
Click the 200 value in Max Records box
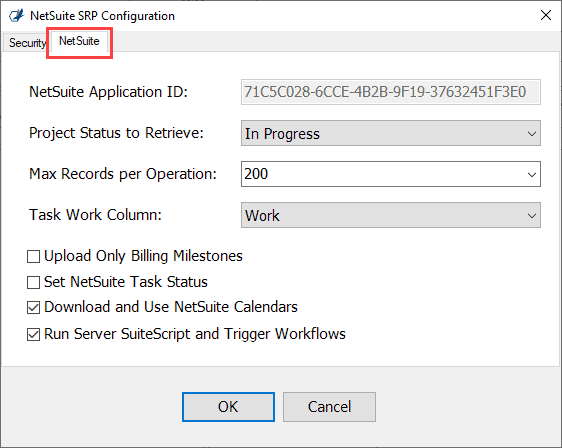pyautogui.click(x=256, y=174)
